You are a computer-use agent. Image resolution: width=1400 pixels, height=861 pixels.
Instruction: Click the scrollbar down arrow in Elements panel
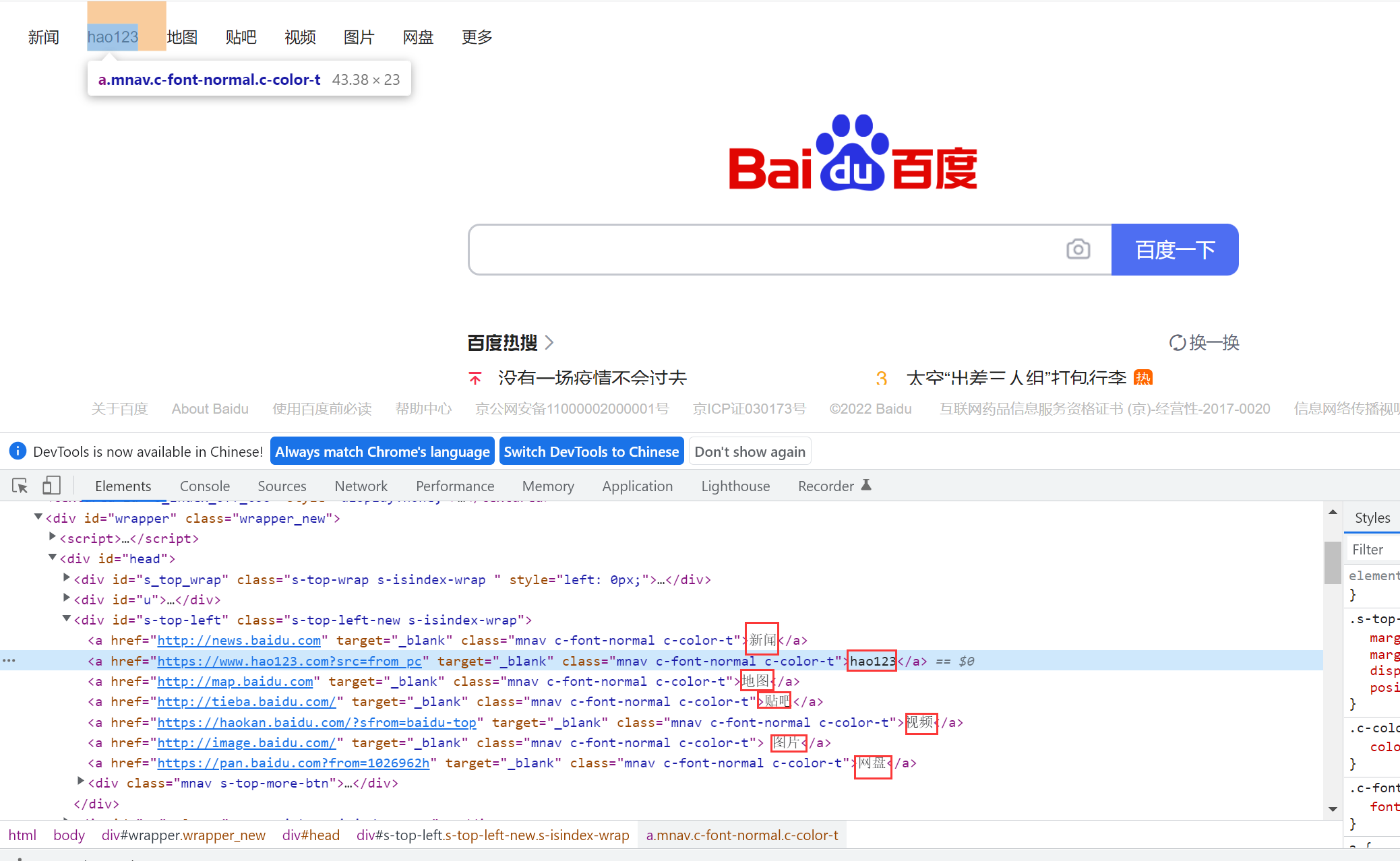click(1333, 809)
